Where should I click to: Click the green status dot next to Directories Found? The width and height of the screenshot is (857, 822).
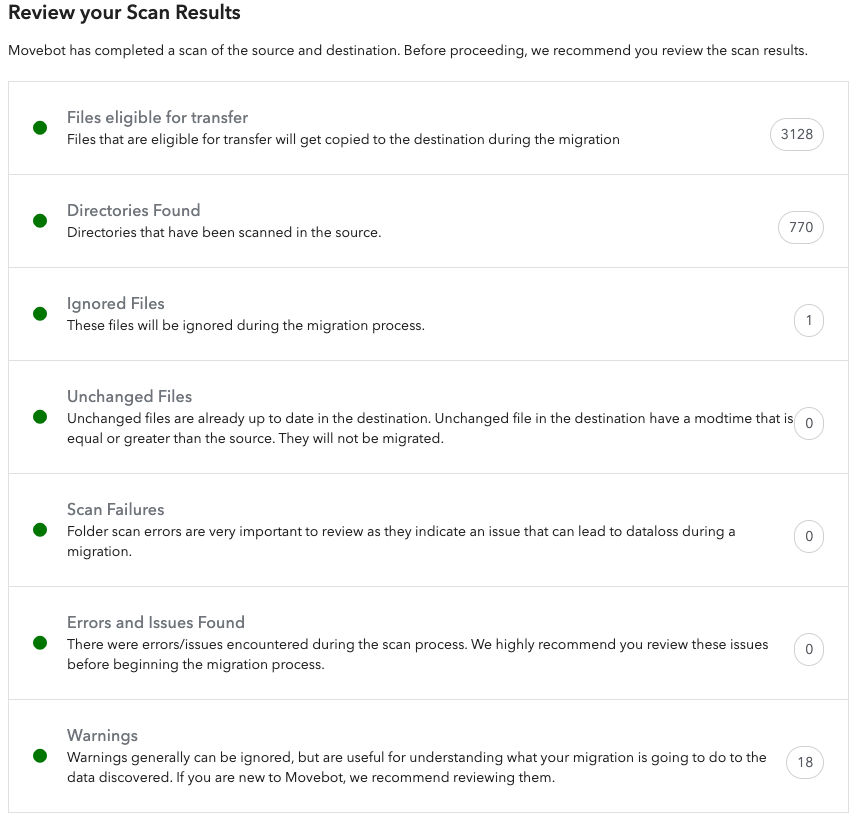coord(39,219)
